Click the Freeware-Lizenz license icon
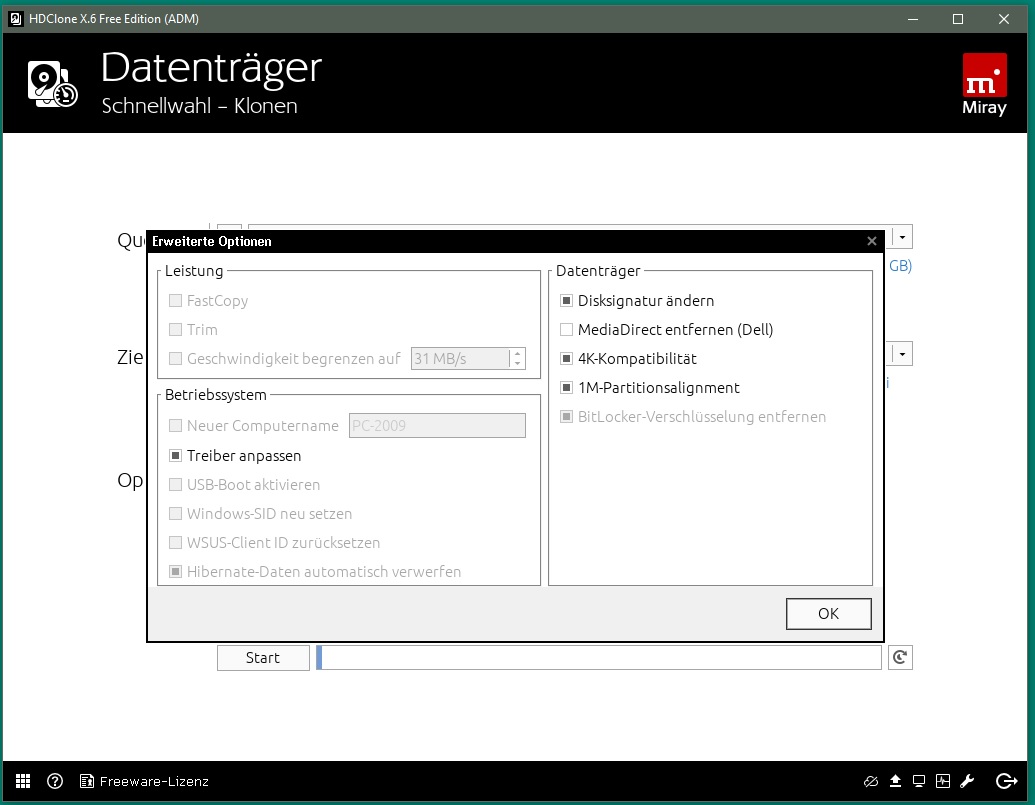This screenshot has width=1035, height=805. tap(86, 781)
